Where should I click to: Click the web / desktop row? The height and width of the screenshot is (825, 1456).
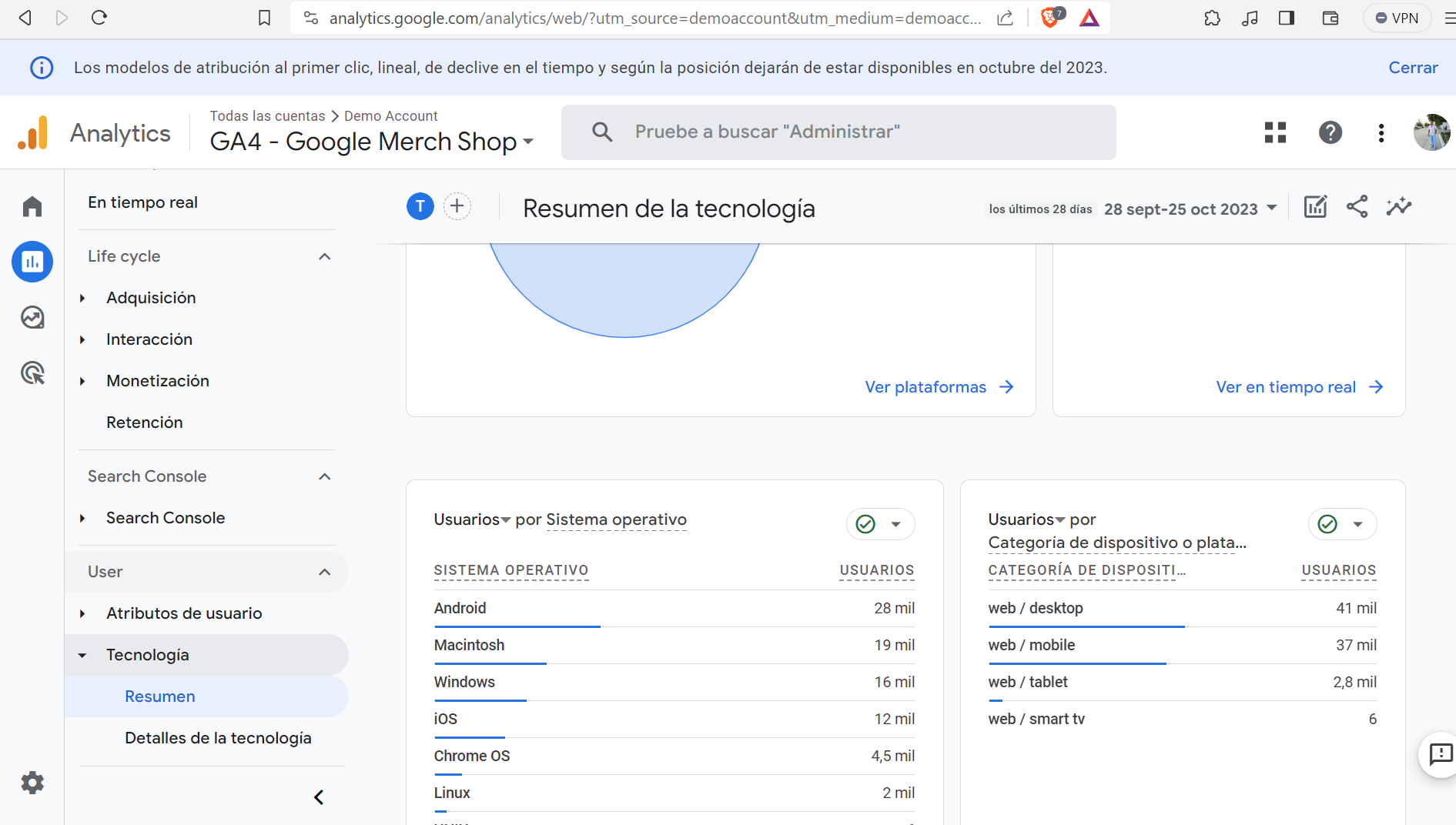pyautogui.click(x=1183, y=608)
